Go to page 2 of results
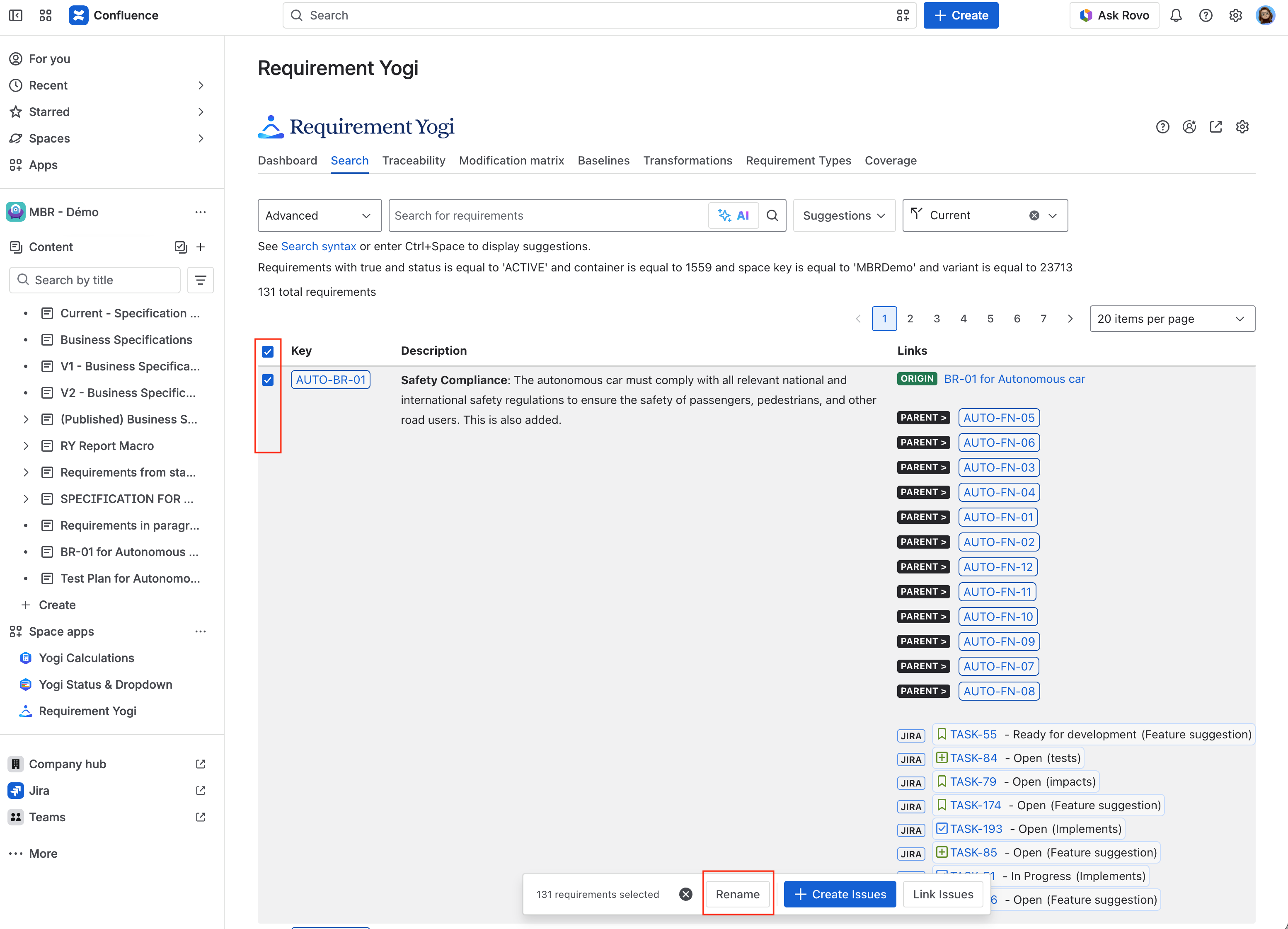The image size is (1288, 929). point(910,319)
